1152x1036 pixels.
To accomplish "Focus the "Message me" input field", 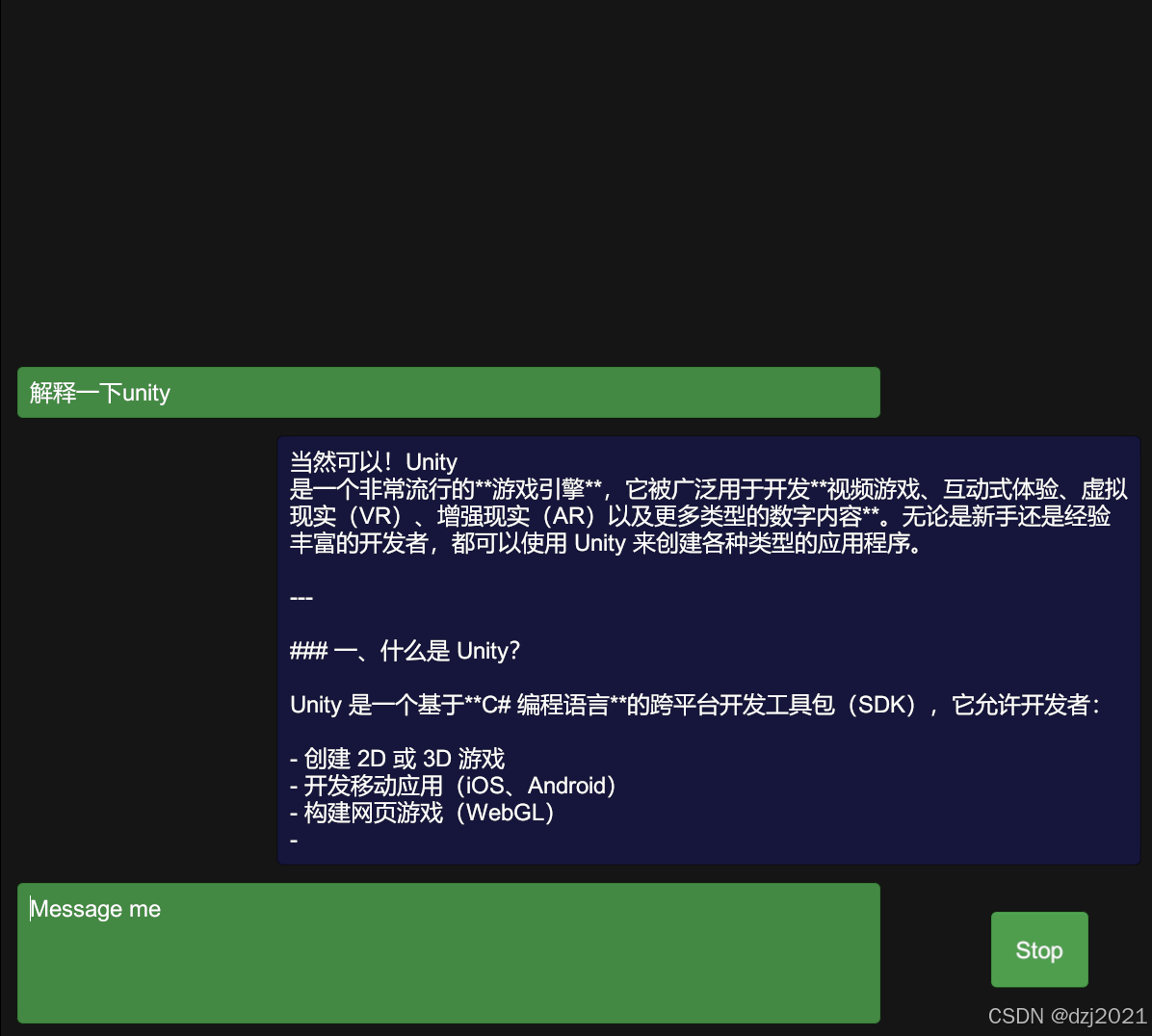I will 449,953.
